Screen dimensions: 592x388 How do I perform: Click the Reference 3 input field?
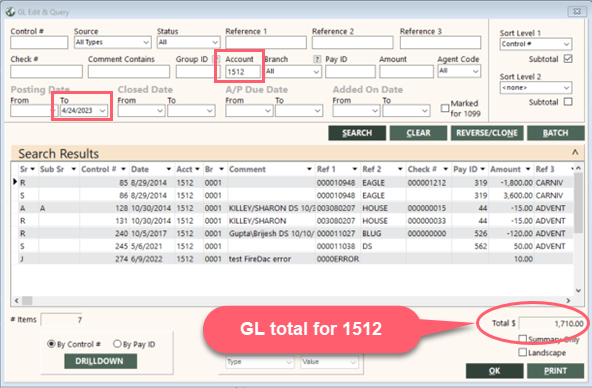[440, 43]
